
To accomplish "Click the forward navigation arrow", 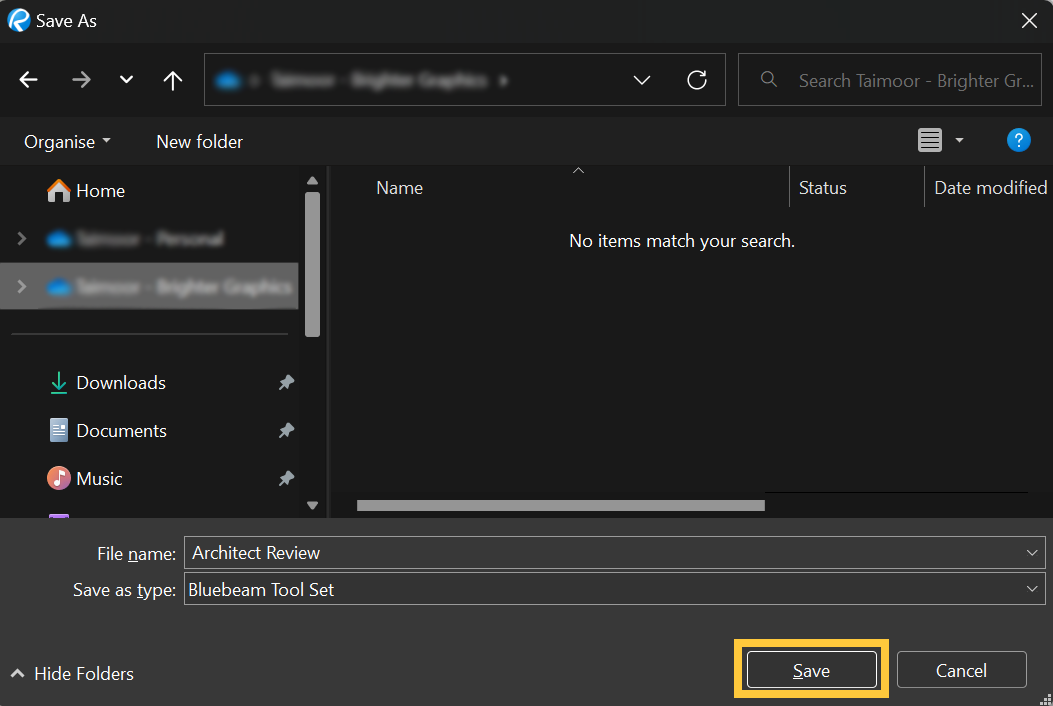I will (81, 79).
